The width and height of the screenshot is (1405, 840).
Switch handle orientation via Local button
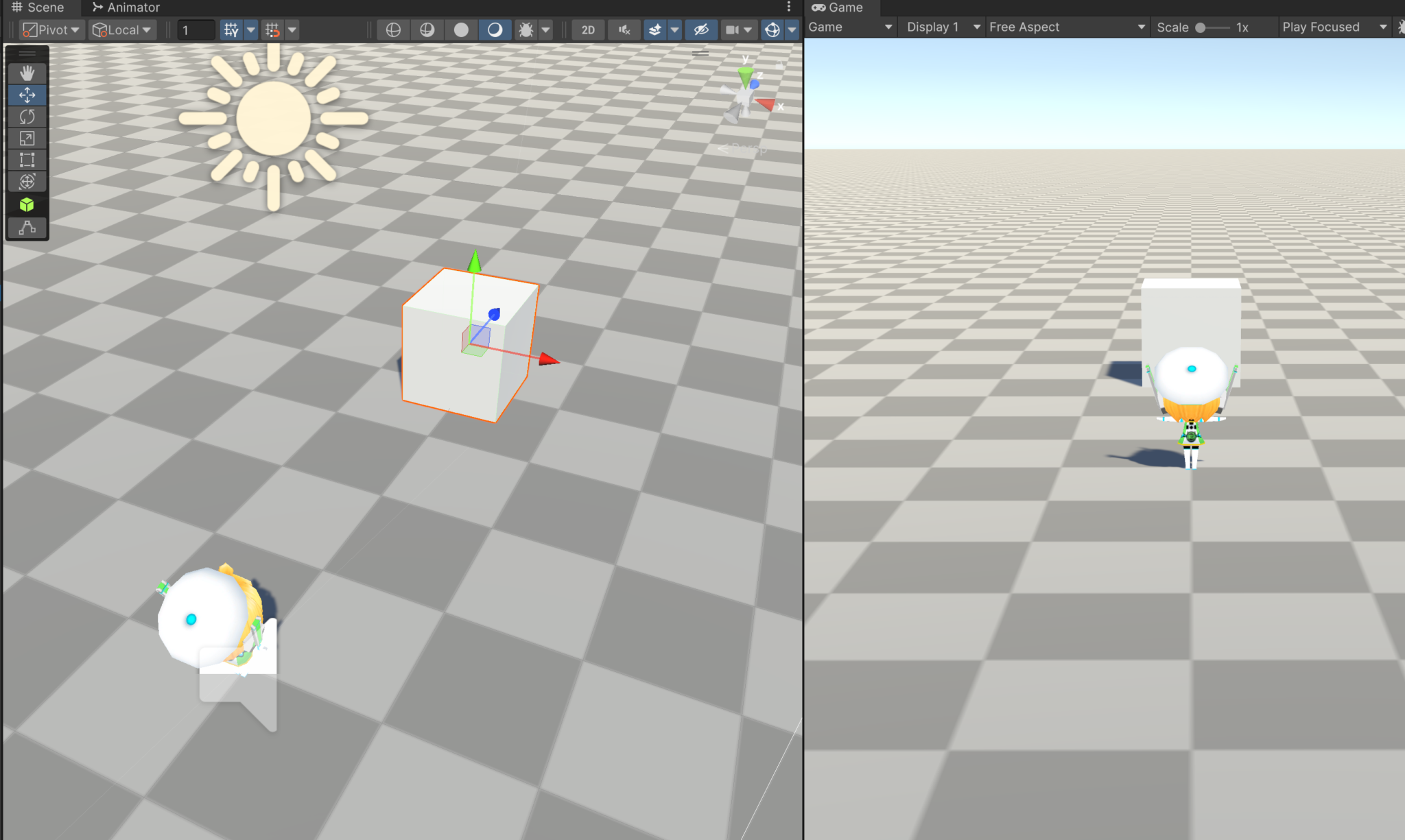[x=122, y=29]
